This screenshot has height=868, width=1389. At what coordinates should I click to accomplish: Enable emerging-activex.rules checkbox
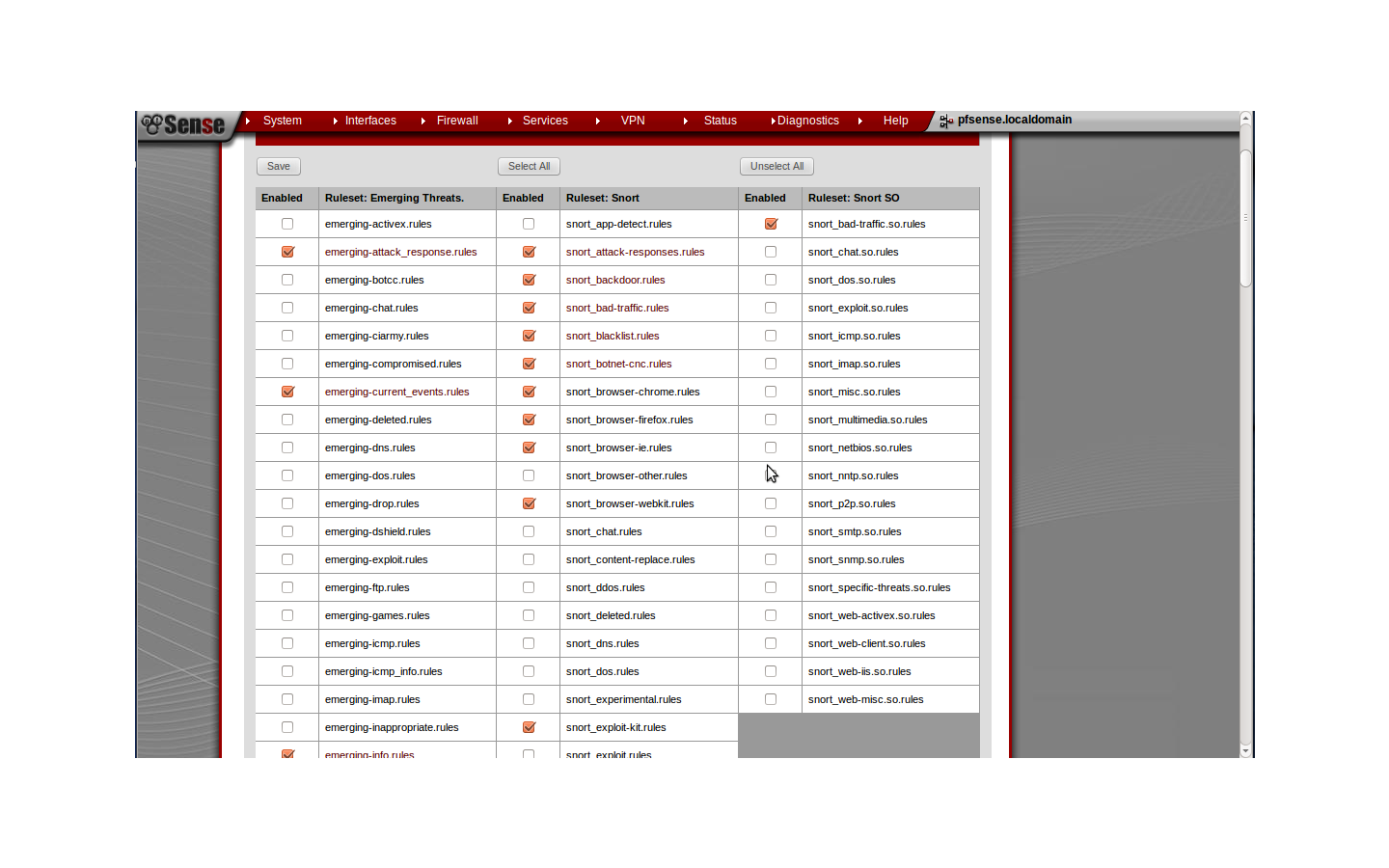(x=287, y=224)
